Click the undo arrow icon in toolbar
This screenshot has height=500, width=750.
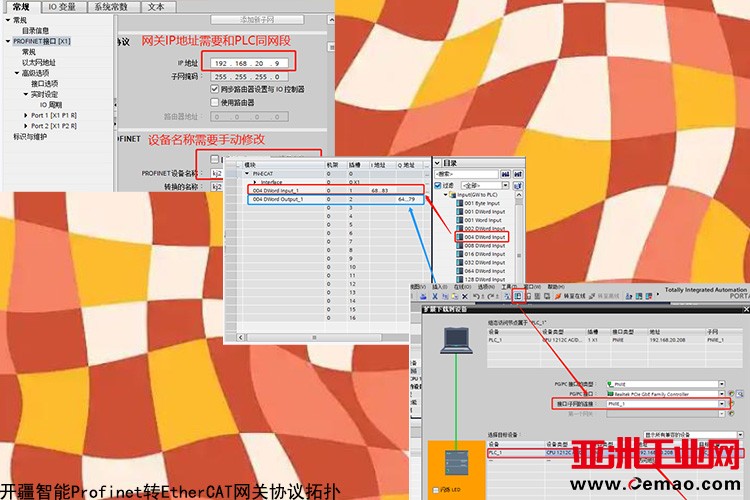point(477,297)
